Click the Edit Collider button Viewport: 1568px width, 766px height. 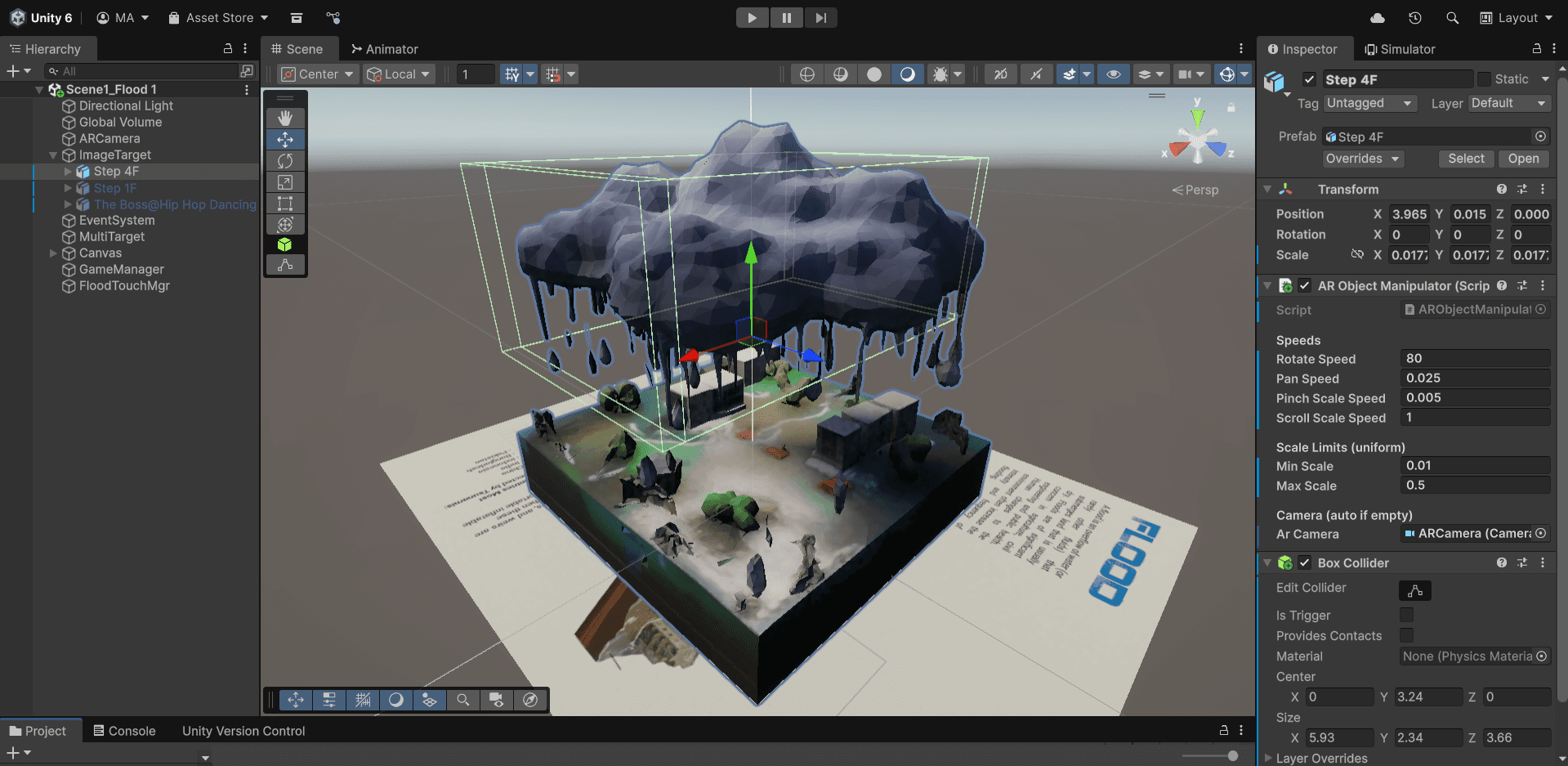point(1415,590)
